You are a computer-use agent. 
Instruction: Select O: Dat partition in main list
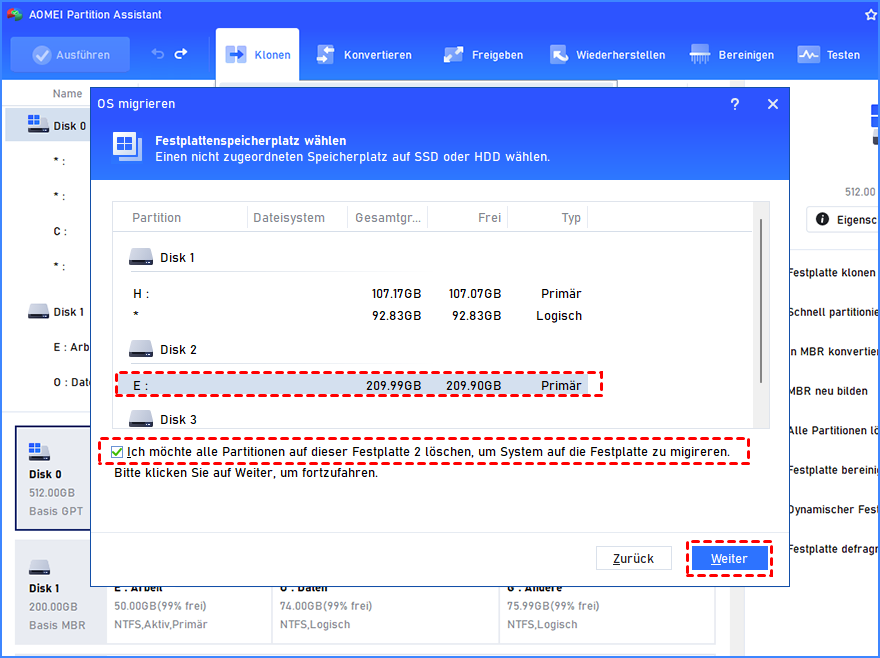click(72, 382)
